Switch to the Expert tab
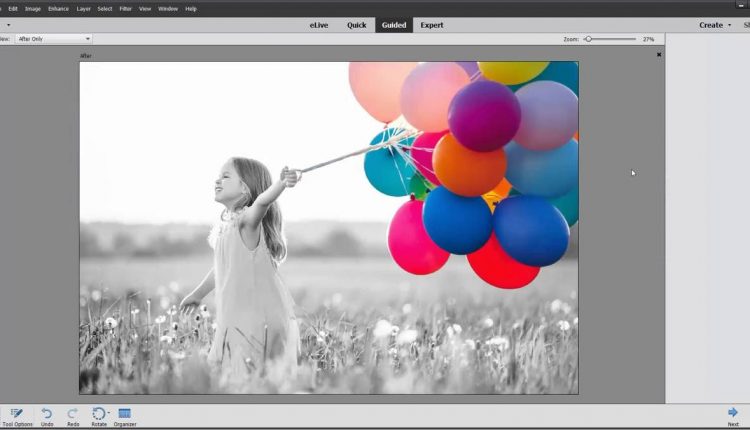This screenshot has height=430, width=750. (x=432, y=25)
